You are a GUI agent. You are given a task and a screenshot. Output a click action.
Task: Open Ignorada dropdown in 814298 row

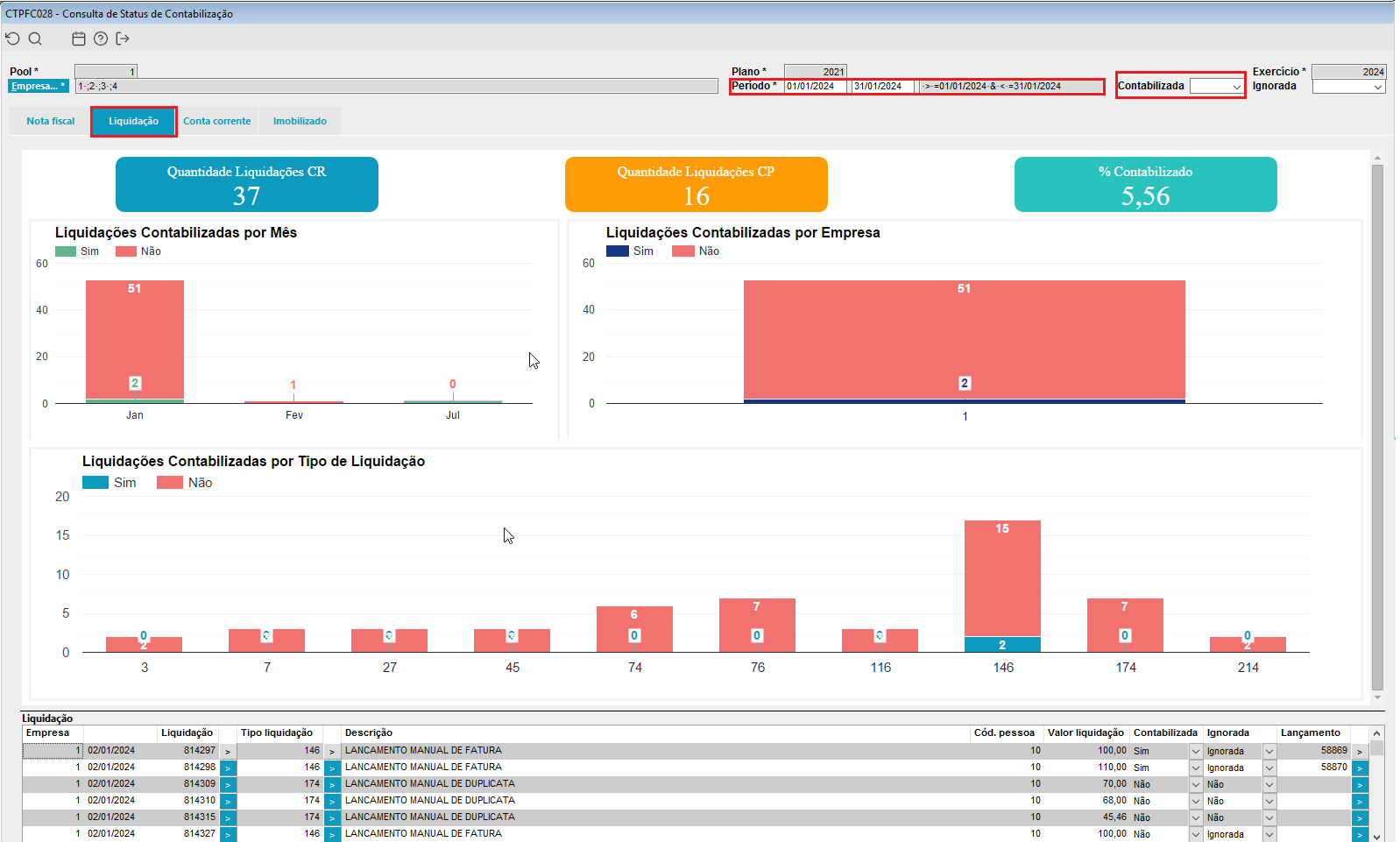(1269, 768)
